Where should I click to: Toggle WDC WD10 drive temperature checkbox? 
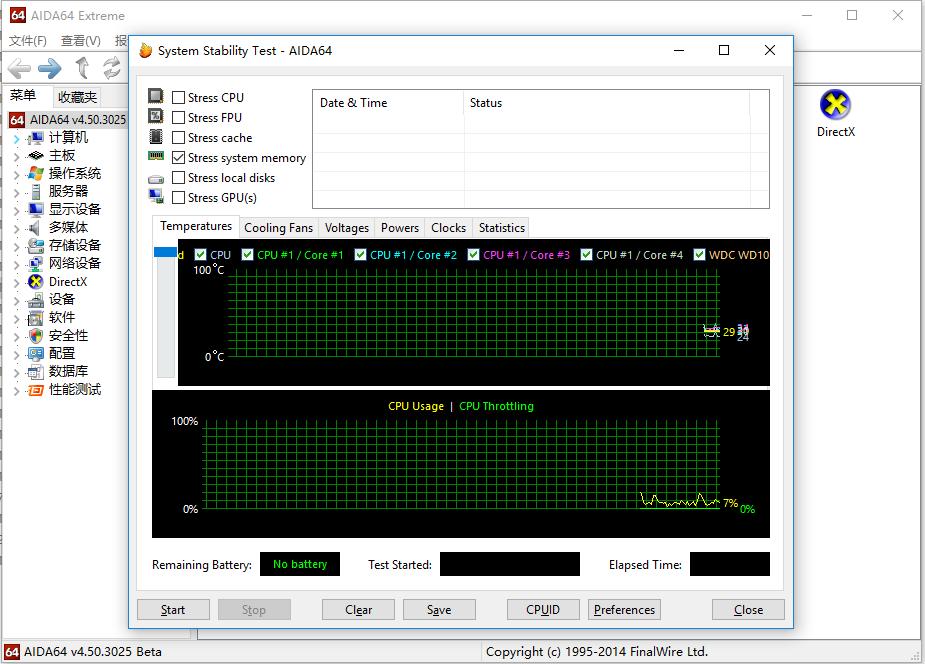pyautogui.click(x=699, y=254)
